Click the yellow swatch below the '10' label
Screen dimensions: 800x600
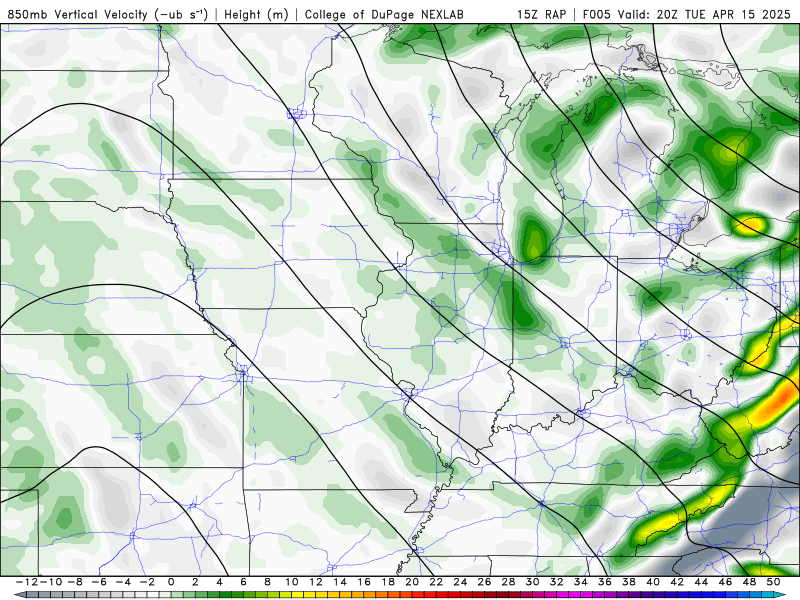tap(297, 594)
